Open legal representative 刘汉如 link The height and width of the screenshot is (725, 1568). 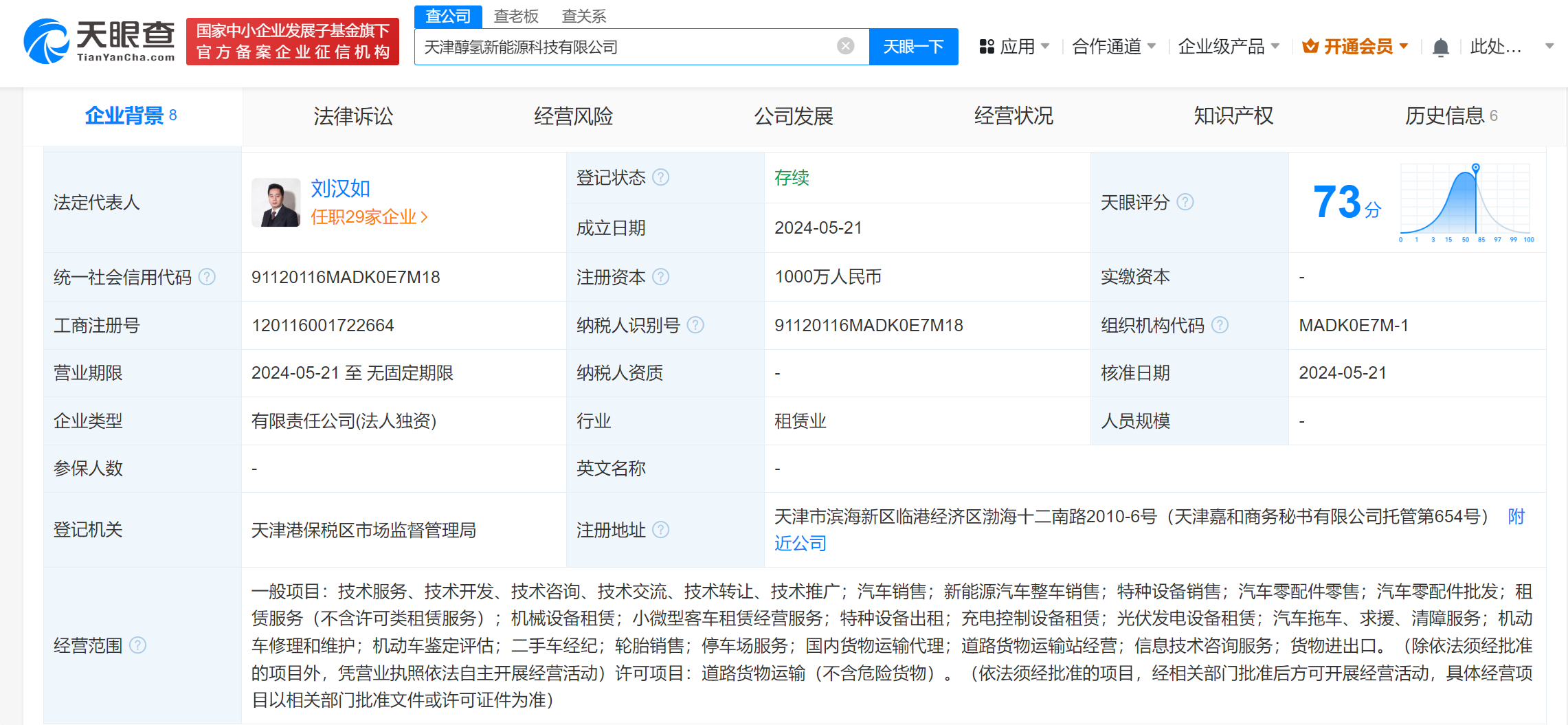pyautogui.click(x=340, y=188)
